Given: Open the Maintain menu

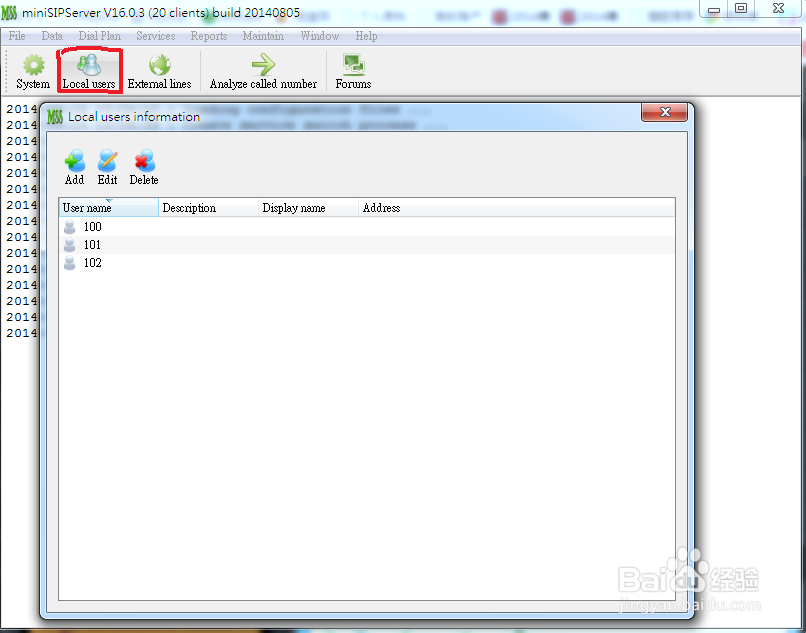Looking at the screenshot, I should [263, 36].
